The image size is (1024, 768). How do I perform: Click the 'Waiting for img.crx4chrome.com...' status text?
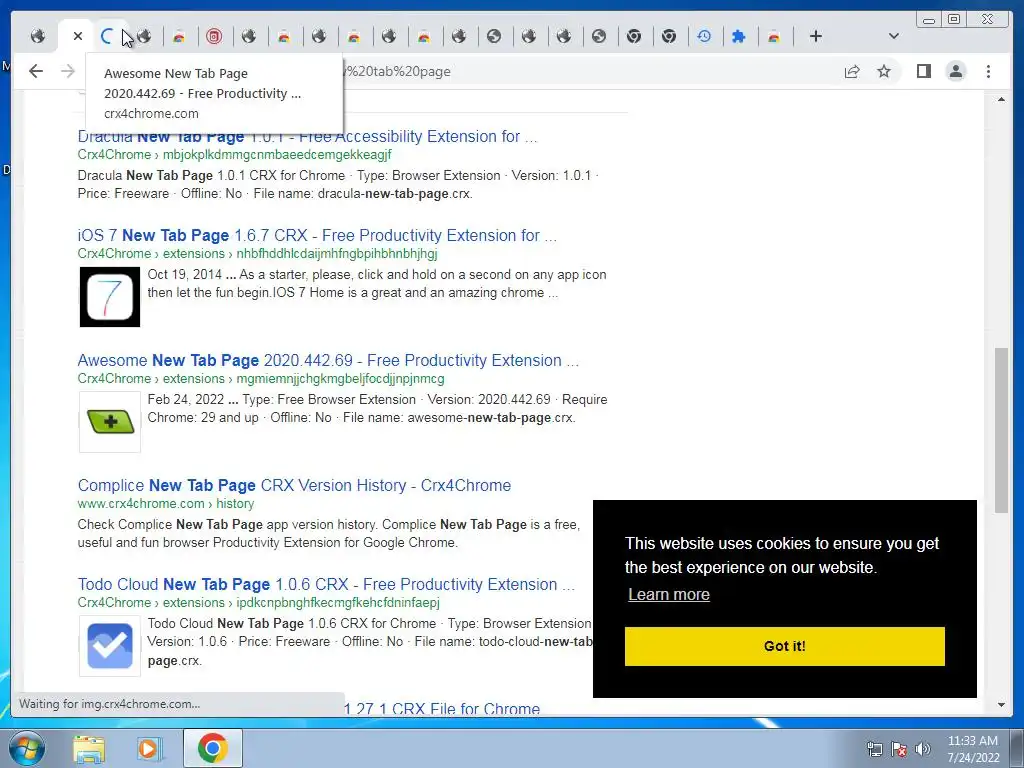pyautogui.click(x=109, y=704)
